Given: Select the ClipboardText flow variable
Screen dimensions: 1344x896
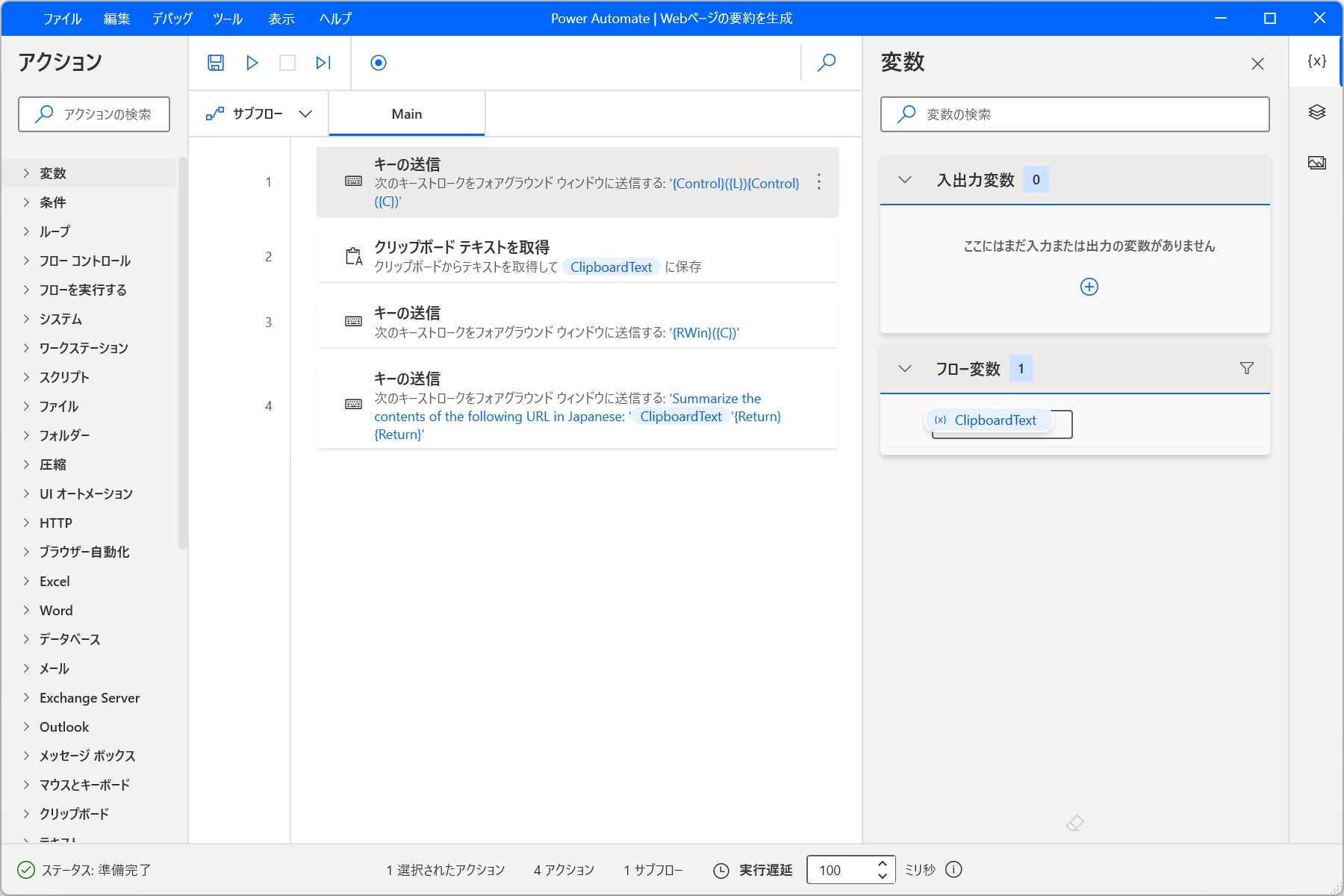Looking at the screenshot, I should pos(989,420).
